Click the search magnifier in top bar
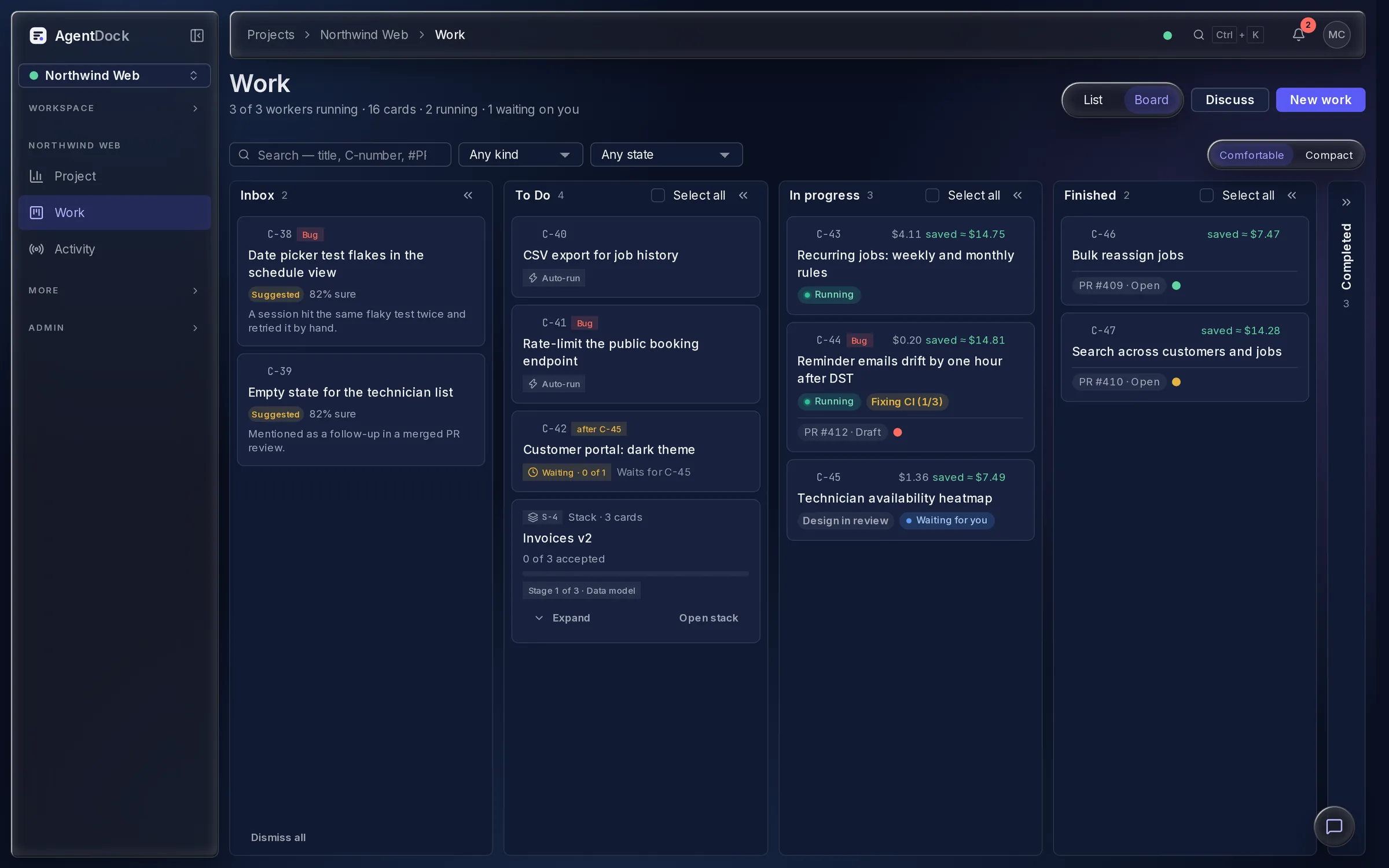Screen dimensions: 1389x868 1199,35
